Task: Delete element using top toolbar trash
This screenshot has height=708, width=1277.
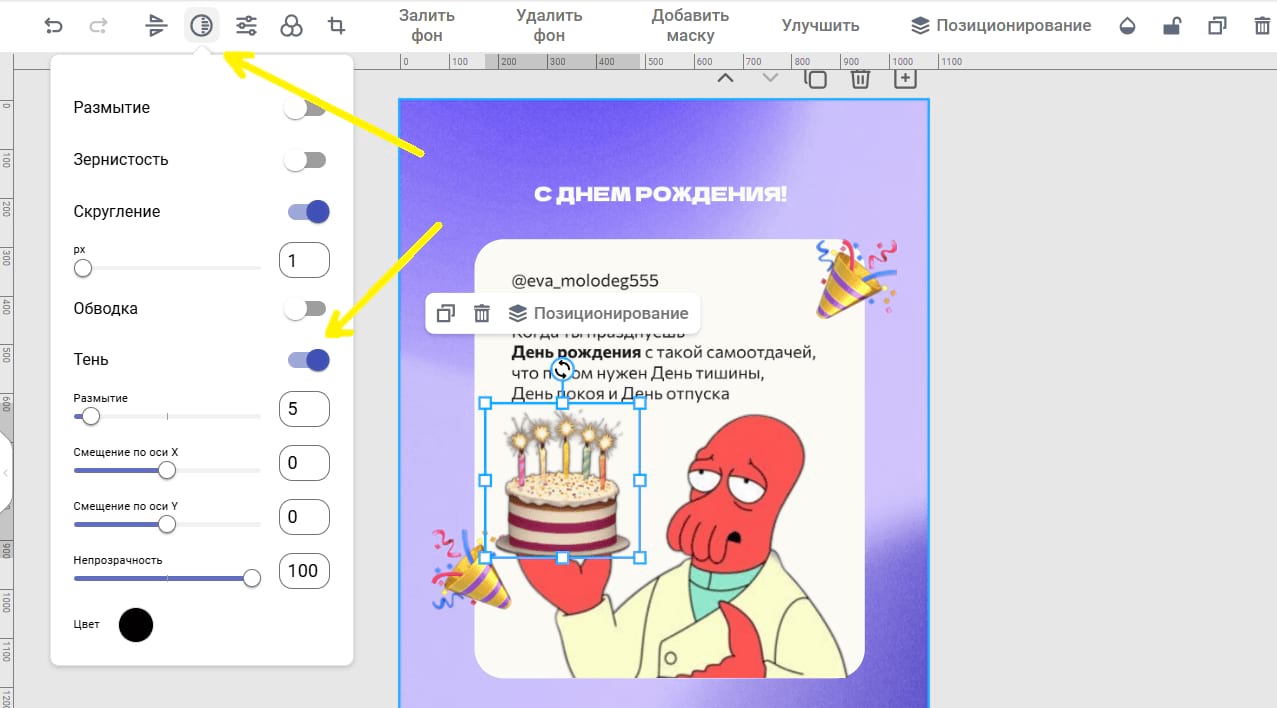Action: click(x=1261, y=26)
